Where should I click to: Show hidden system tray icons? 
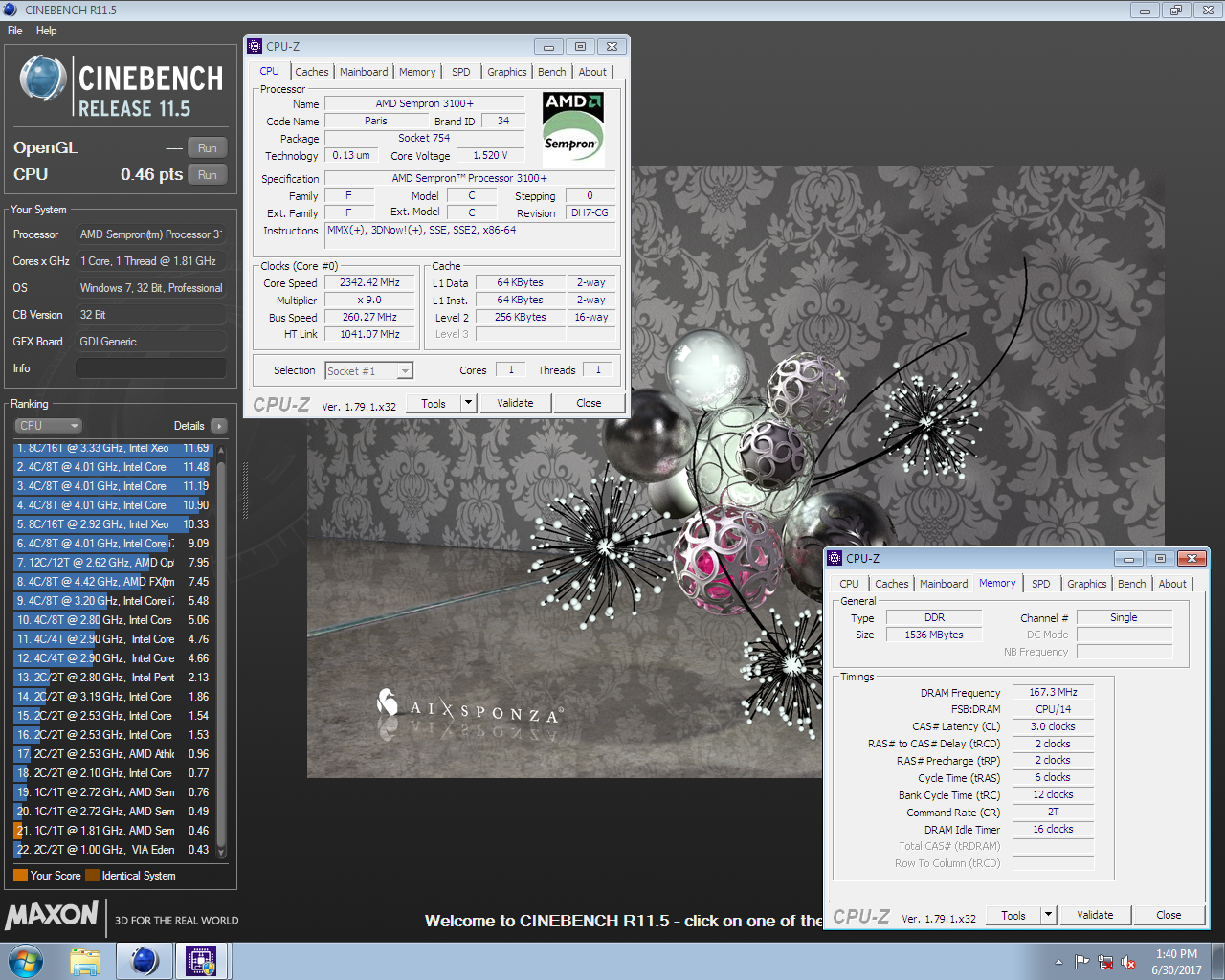tap(1058, 962)
